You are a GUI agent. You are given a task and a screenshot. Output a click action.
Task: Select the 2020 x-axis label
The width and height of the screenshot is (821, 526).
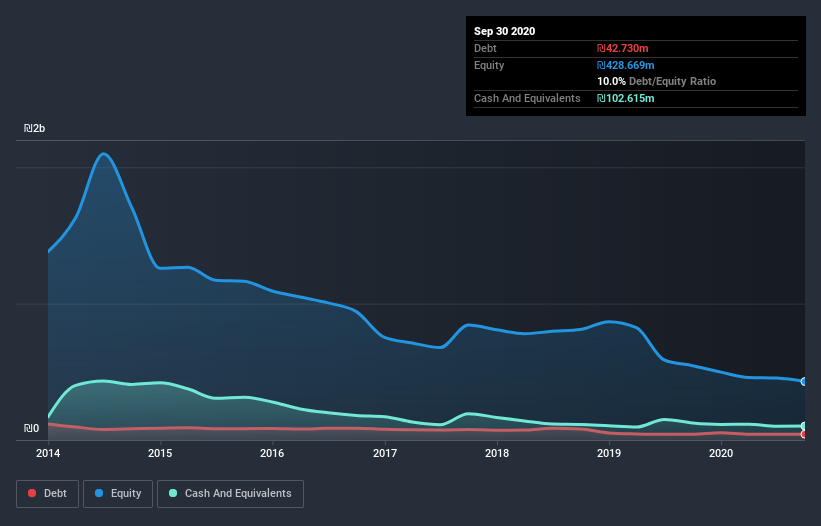point(721,453)
